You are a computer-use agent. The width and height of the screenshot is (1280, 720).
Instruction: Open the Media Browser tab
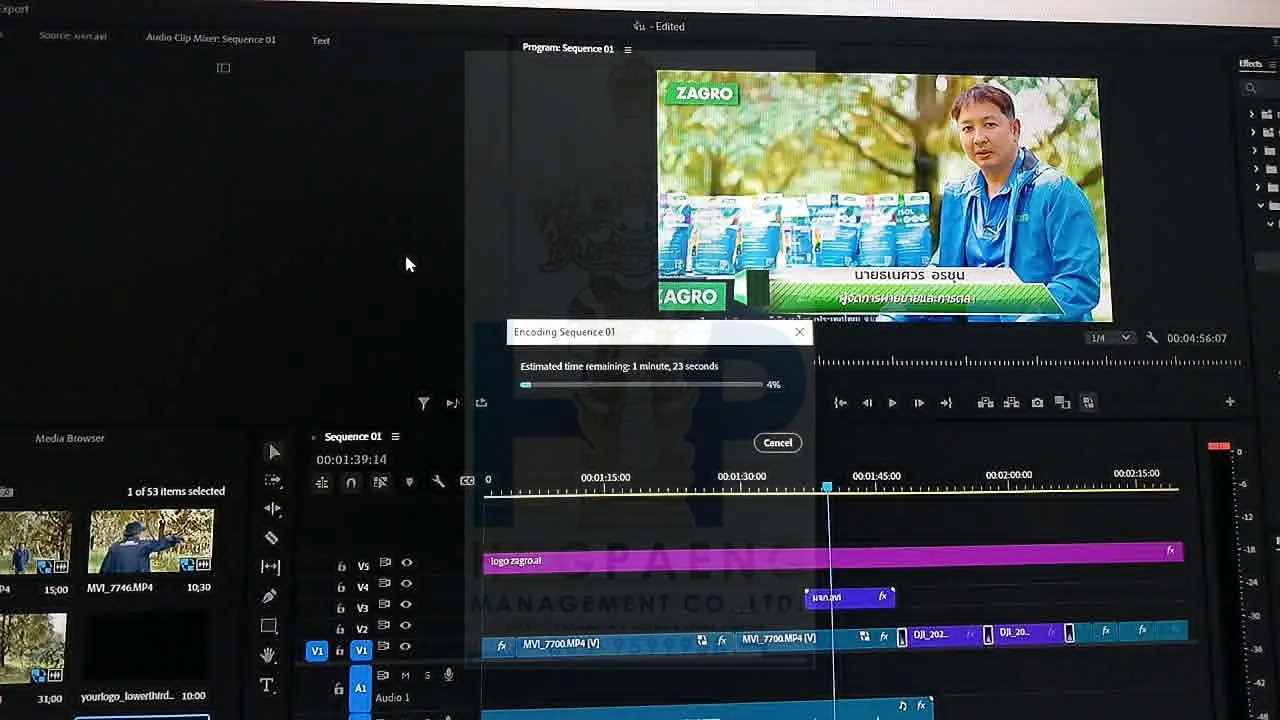(70, 438)
